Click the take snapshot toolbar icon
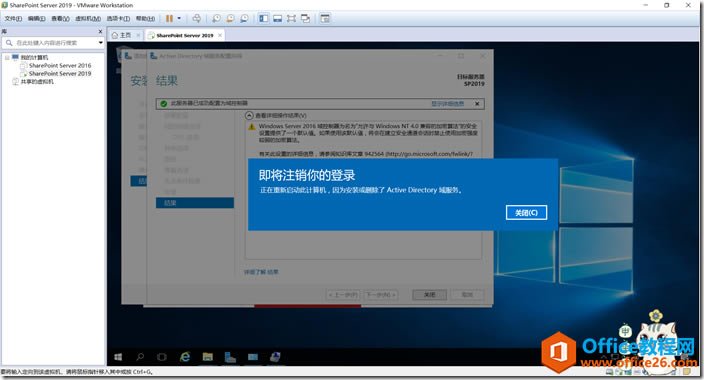 pos(216,18)
